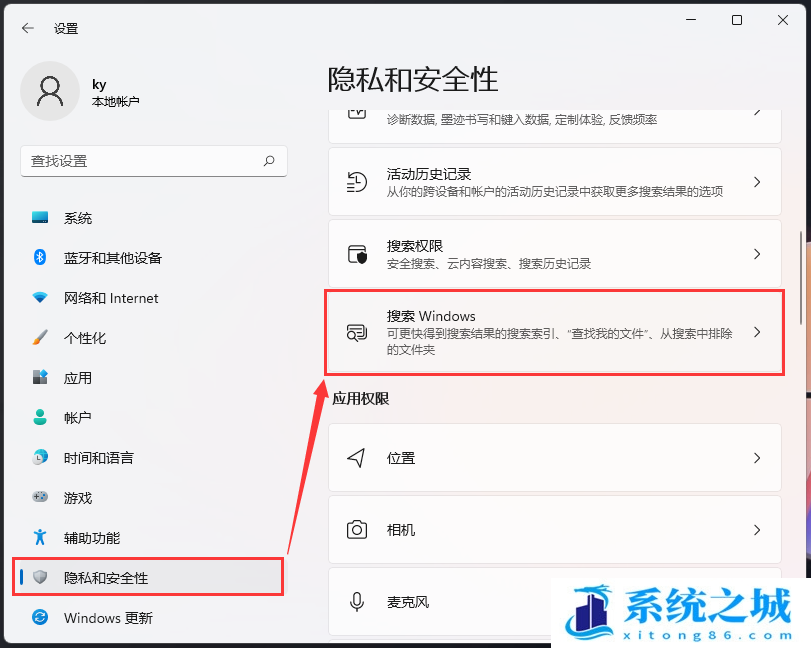Click the 系统 monitor icon
811x648 pixels.
coord(40,217)
